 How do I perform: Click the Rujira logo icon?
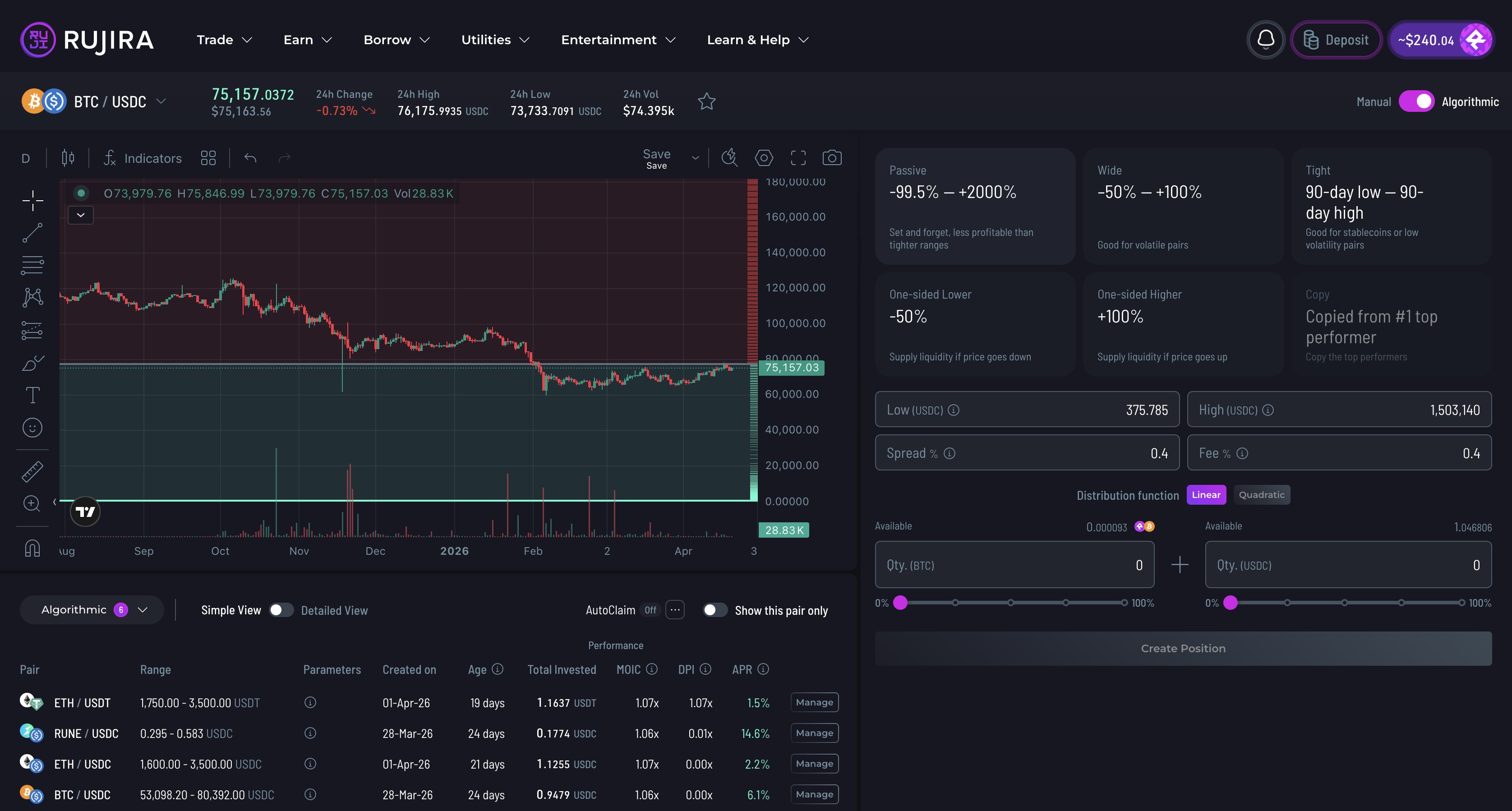pos(38,40)
